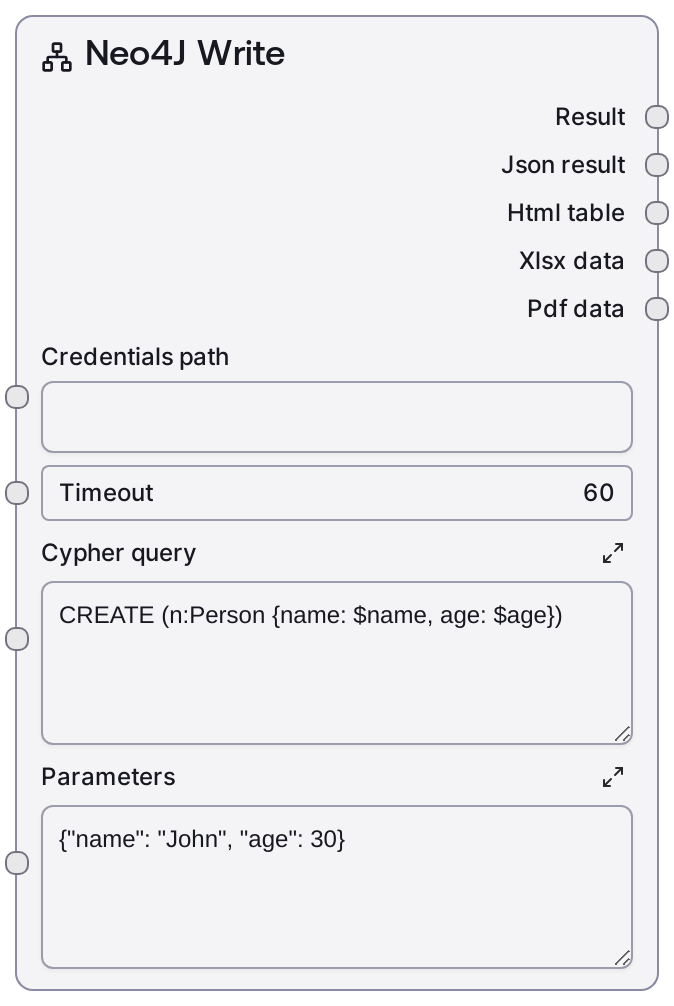Screen dimensions: 674x1006
Task: Expand the Cypher query editor
Action: 613,553
